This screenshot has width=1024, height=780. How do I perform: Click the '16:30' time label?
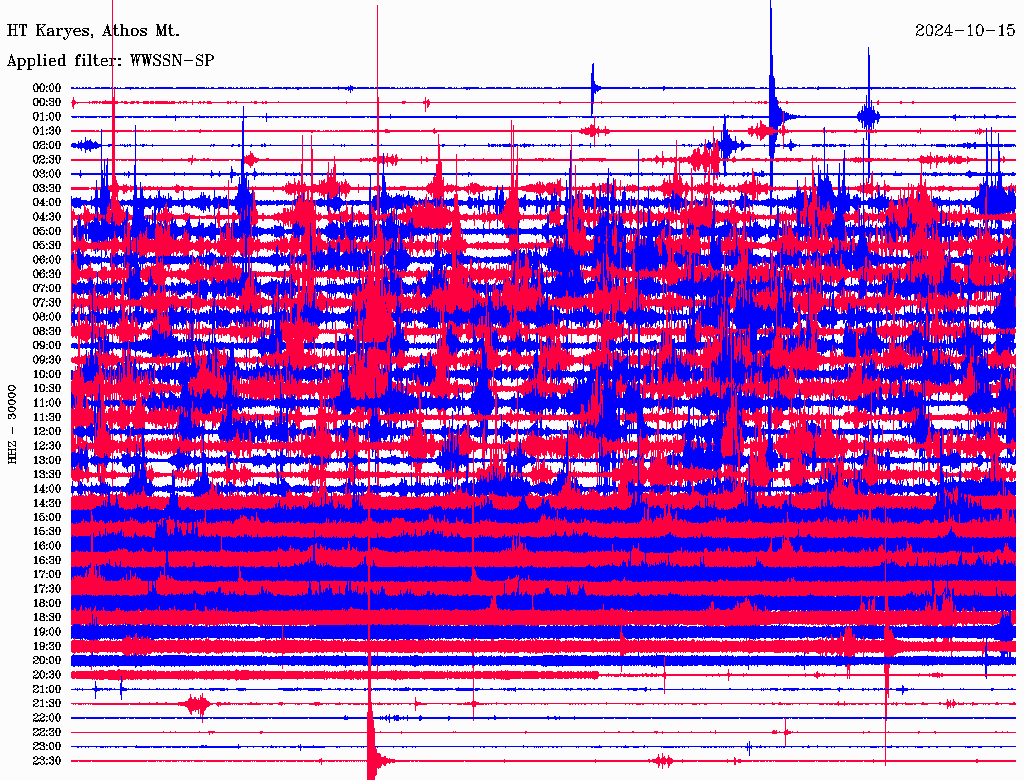click(x=47, y=561)
